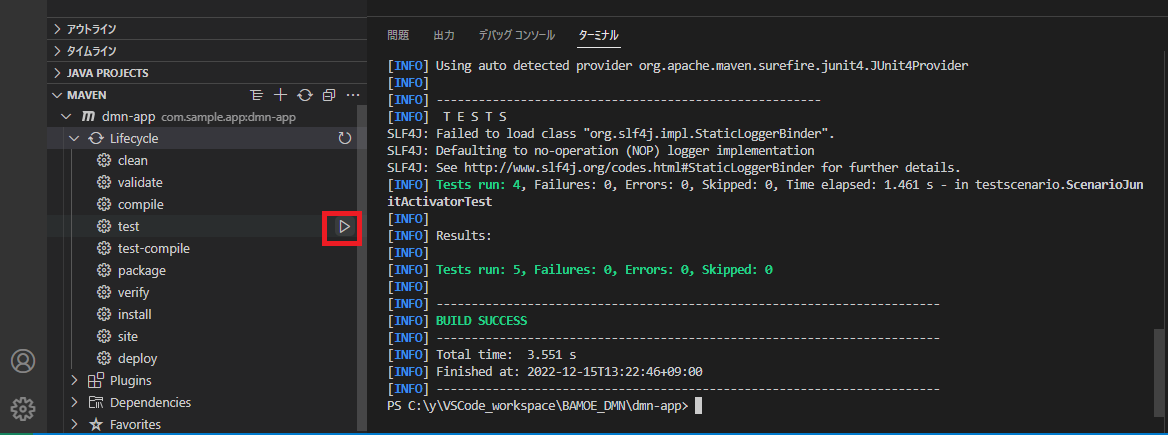Screen dimensions: 1168x435
Task: Switch to the デバッグ コンソール tab
Action: coord(516,35)
